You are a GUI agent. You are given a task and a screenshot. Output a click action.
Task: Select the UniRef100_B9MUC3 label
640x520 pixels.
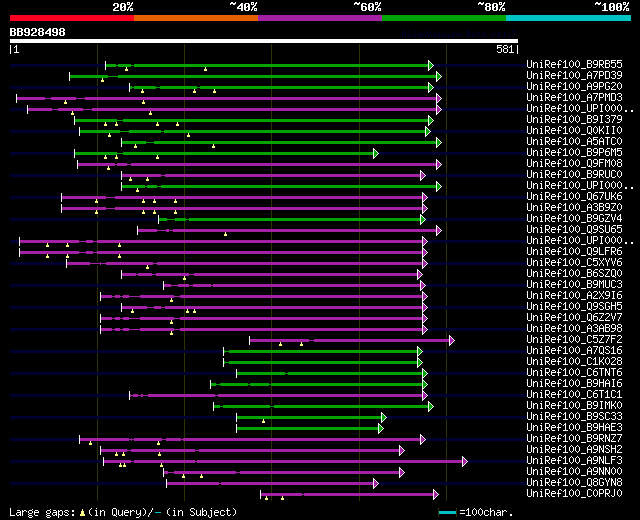(x=574, y=285)
